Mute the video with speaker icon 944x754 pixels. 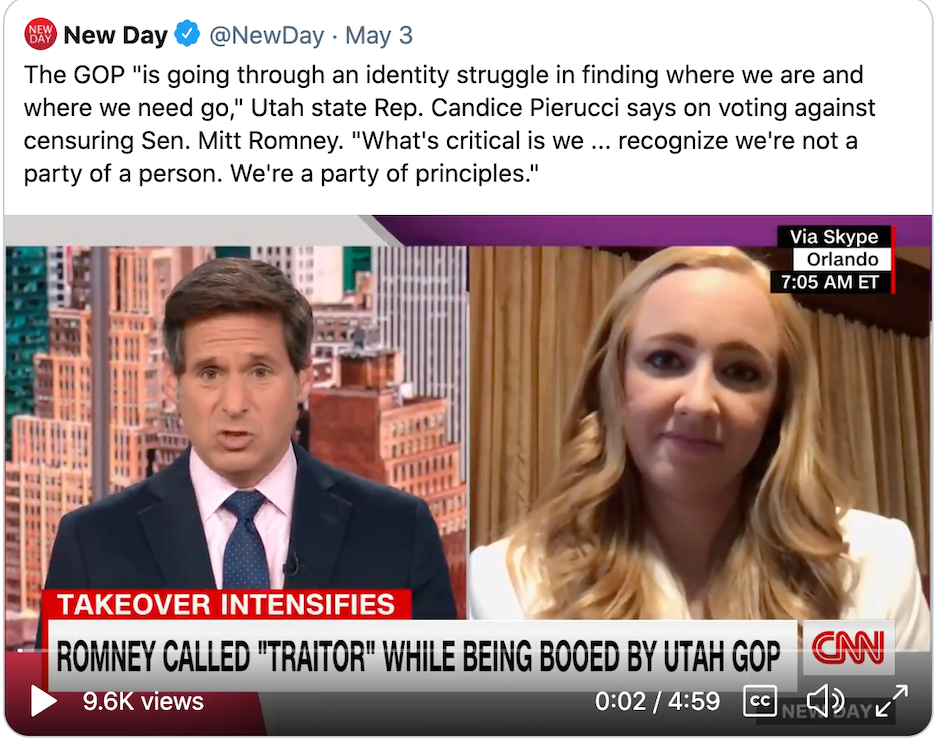pyautogui.click(x=825, y=702)
